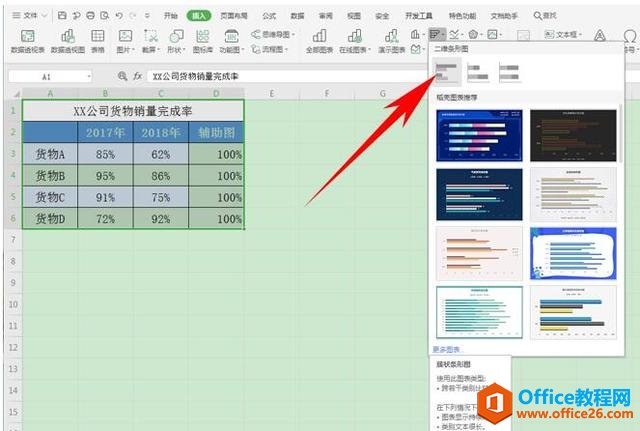The height and width of the screenshot is (431, 640).
Task: Switch to the 数据 (Data) tab
Action: coord(297,16)
